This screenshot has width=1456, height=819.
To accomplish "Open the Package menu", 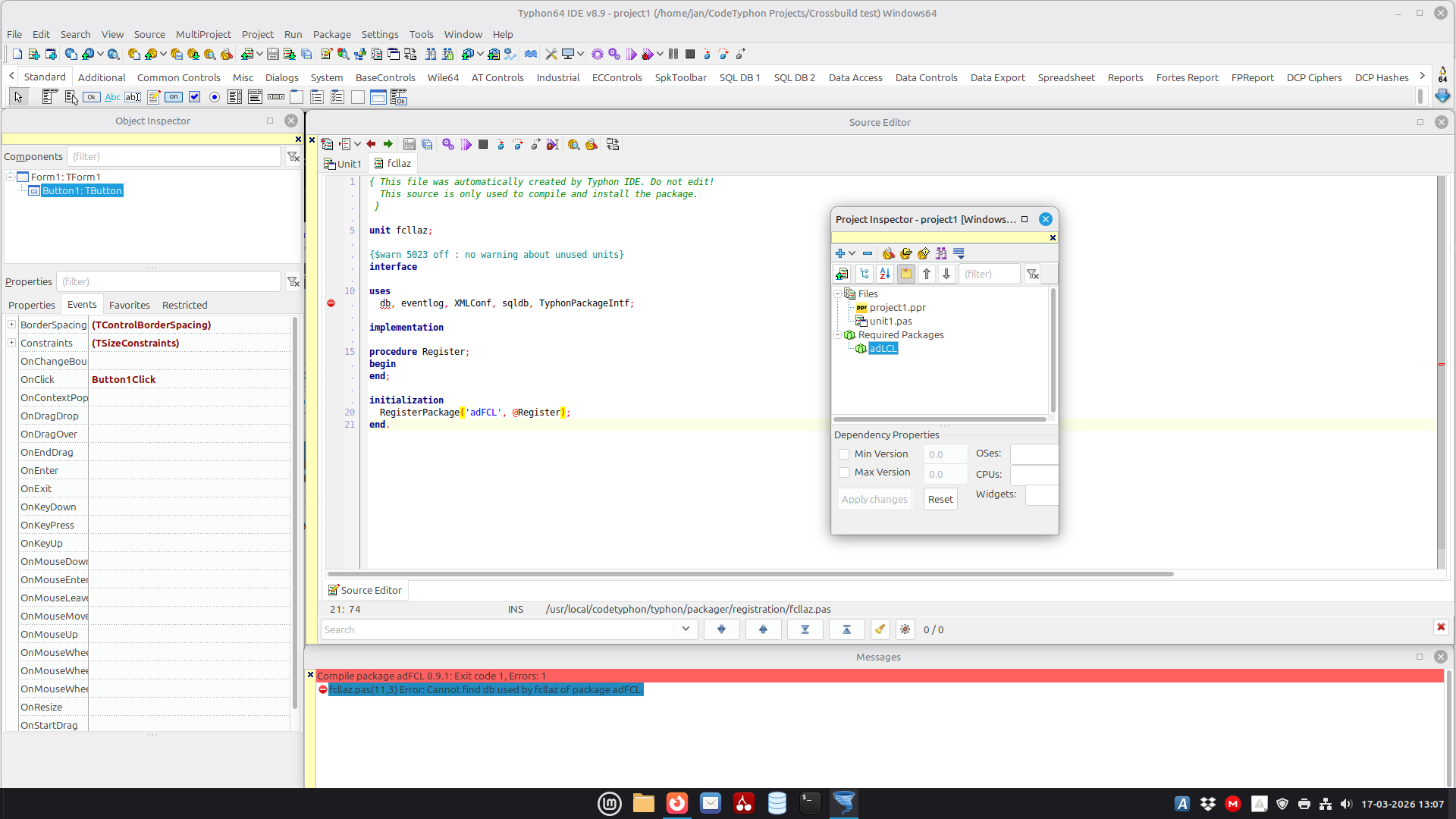I will pyautogui.click(x=331, y=34).
